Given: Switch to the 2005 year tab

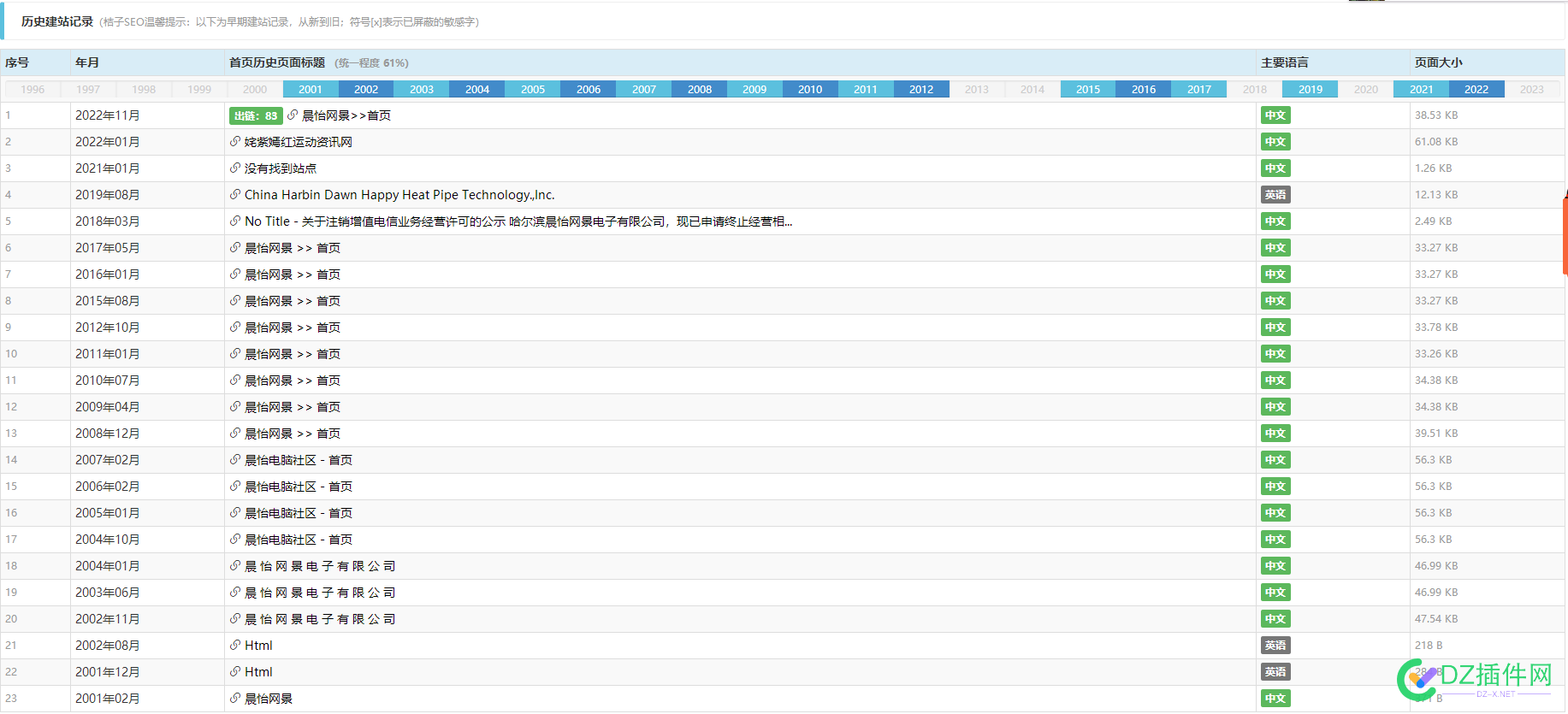Looking at the screenshot, I should click(533, 89).
